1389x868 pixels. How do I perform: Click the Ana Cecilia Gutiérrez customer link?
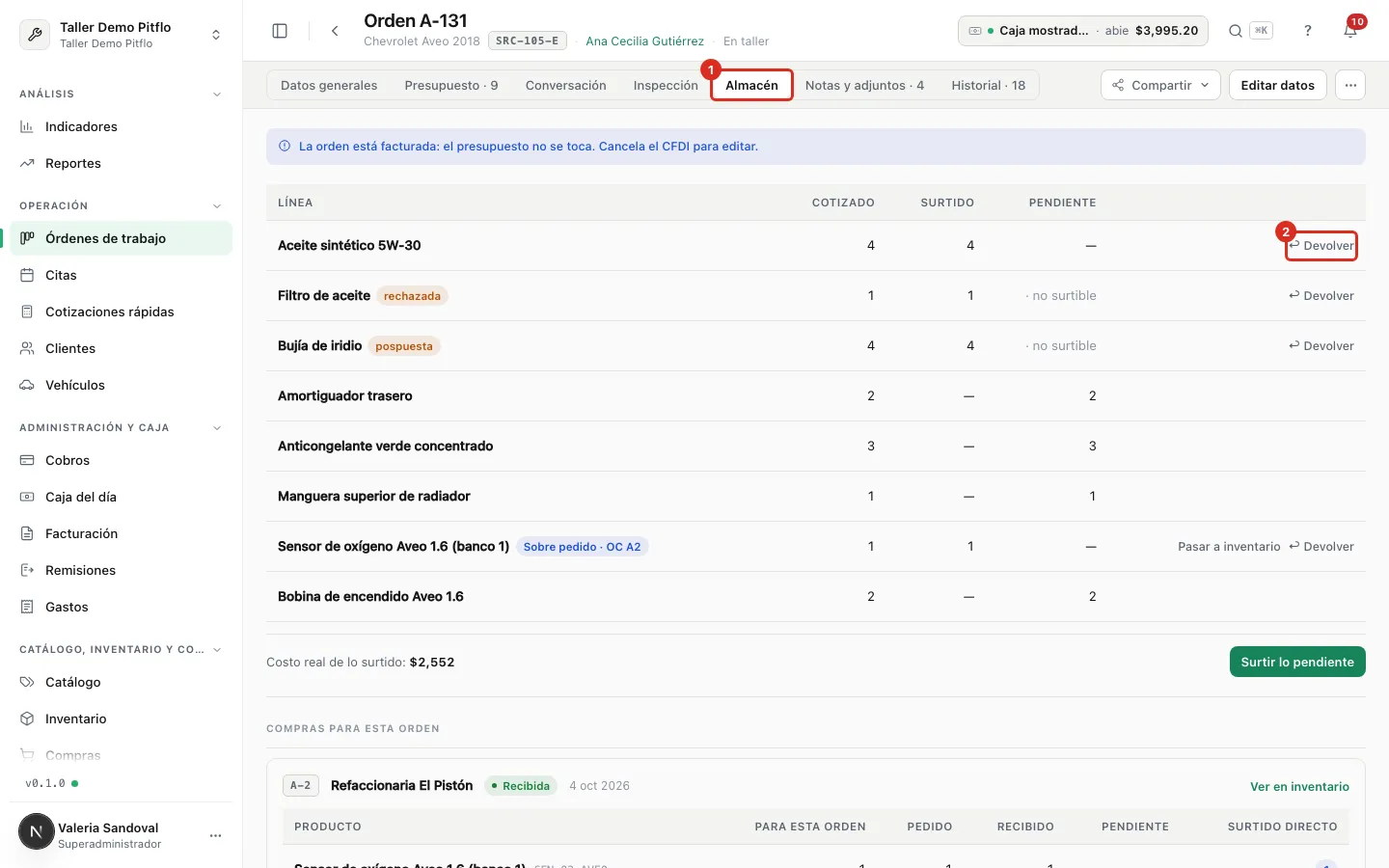point(644,41)
